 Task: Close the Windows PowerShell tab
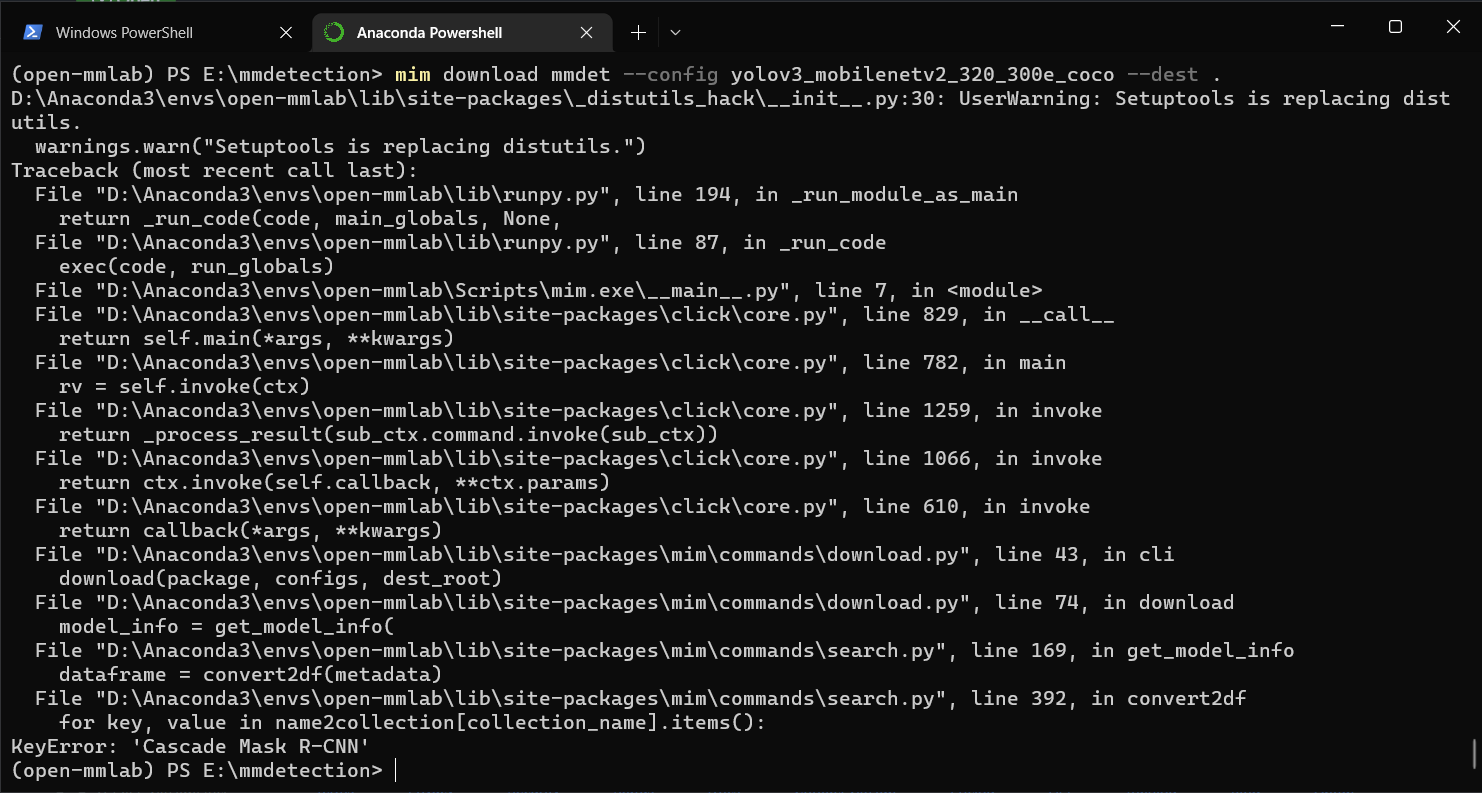click(x=286, y=31)
